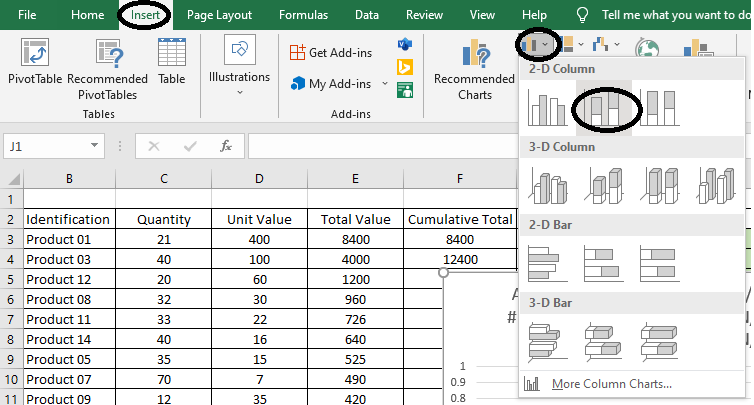Select the Product 12 cell
This screenshot has height=405, width=754.
69,279
